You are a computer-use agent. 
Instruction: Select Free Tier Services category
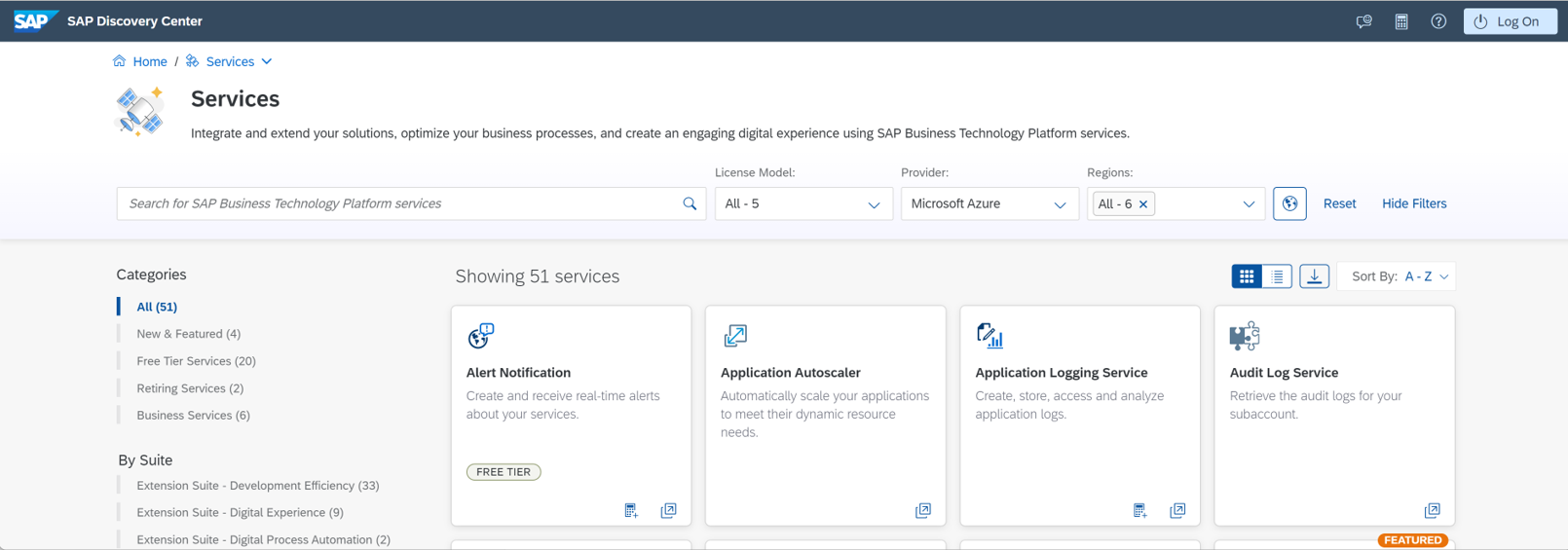[x=196, y=361]
